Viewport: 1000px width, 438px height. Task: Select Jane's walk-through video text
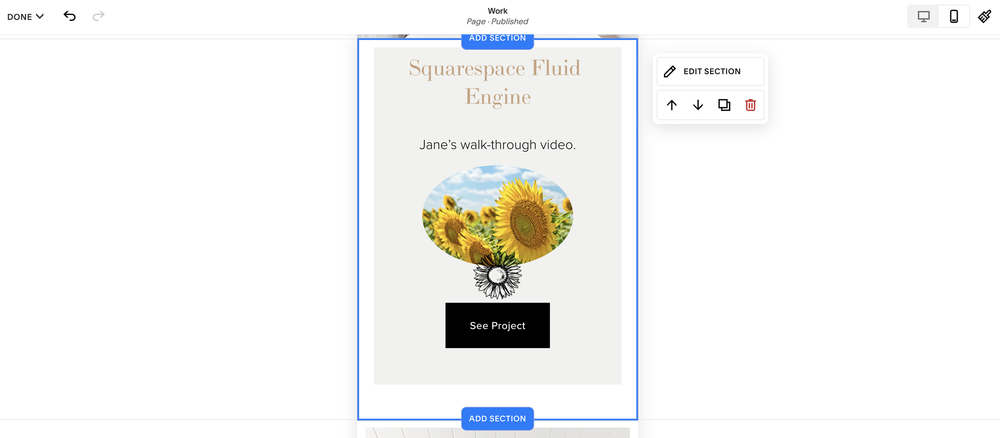tap(497, 145)
